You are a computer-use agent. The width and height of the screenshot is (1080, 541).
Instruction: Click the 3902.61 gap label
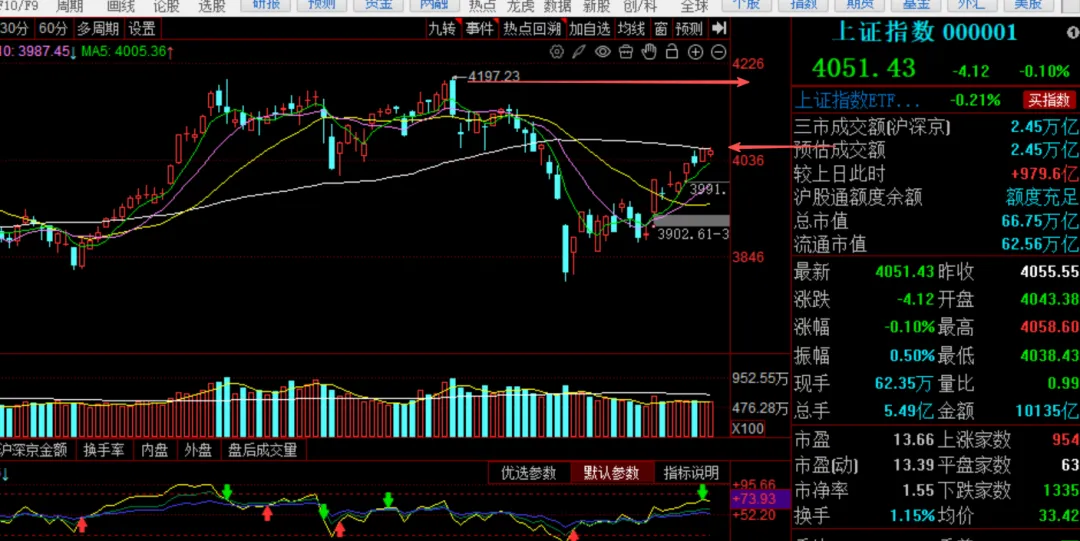(x=692, y=234)
